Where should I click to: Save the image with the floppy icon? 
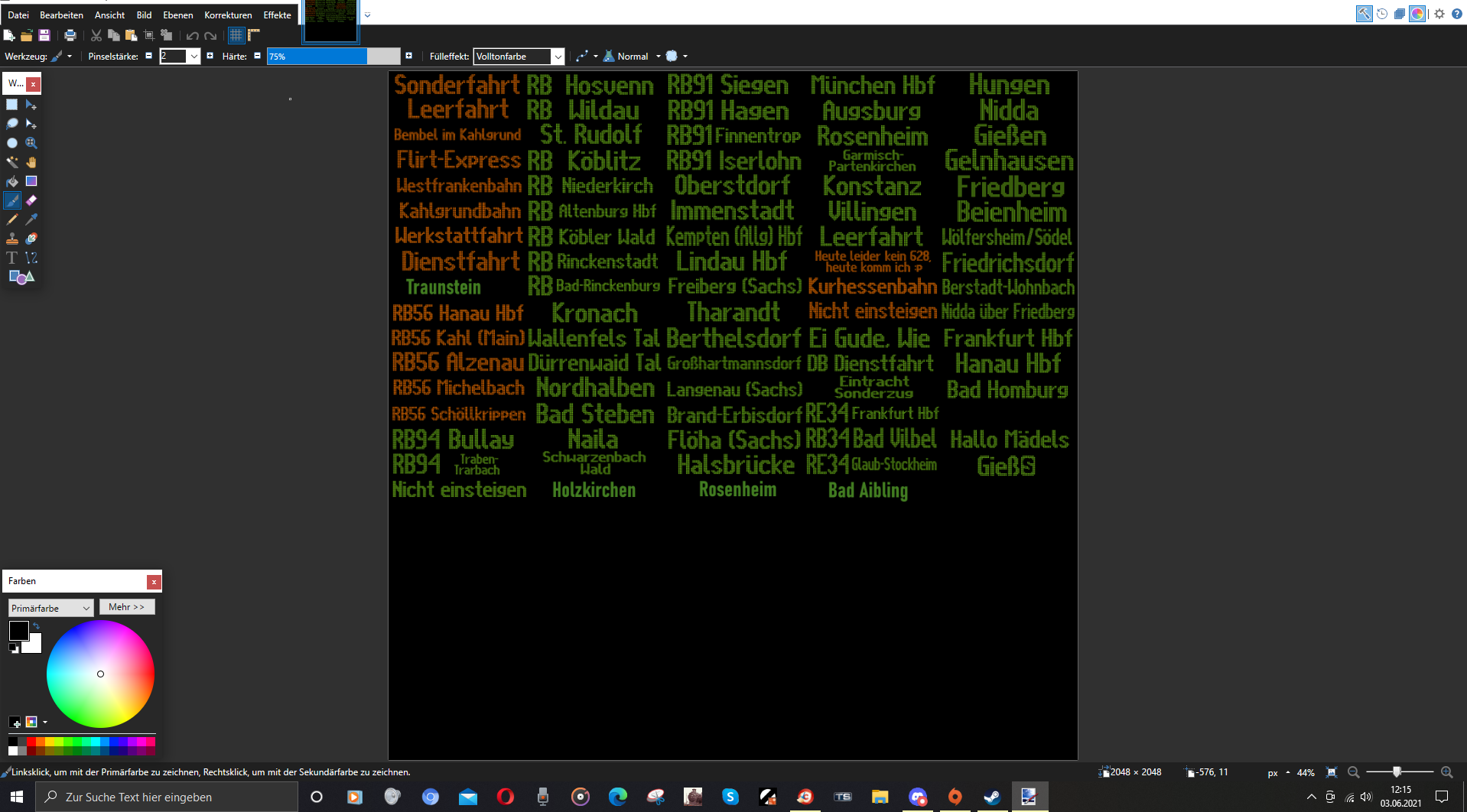click(x=44, y=35)
